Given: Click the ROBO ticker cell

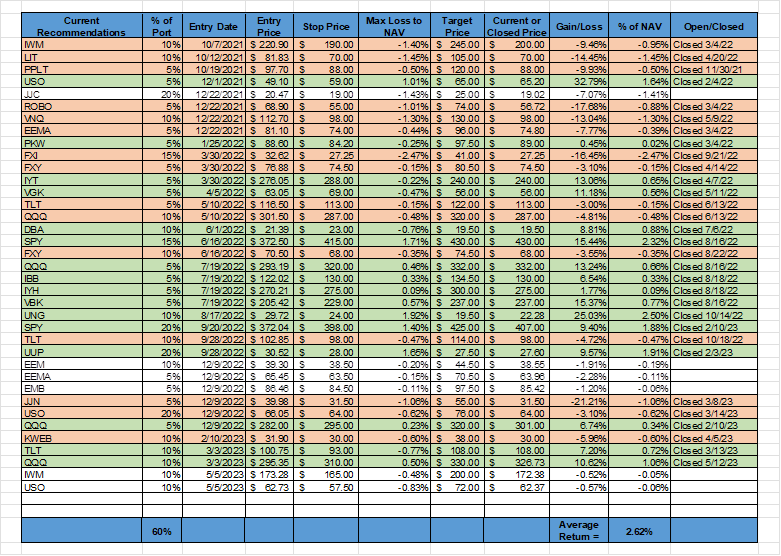Looking at the screenshot, I should coord(82,106).
